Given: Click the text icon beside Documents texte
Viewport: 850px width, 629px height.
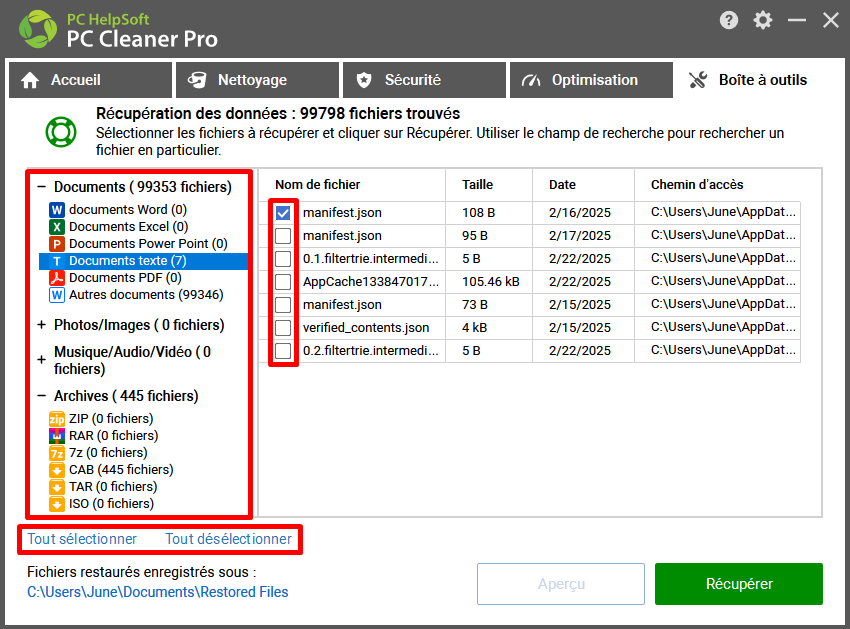Looking at the screenshot, I should (57, 261).
